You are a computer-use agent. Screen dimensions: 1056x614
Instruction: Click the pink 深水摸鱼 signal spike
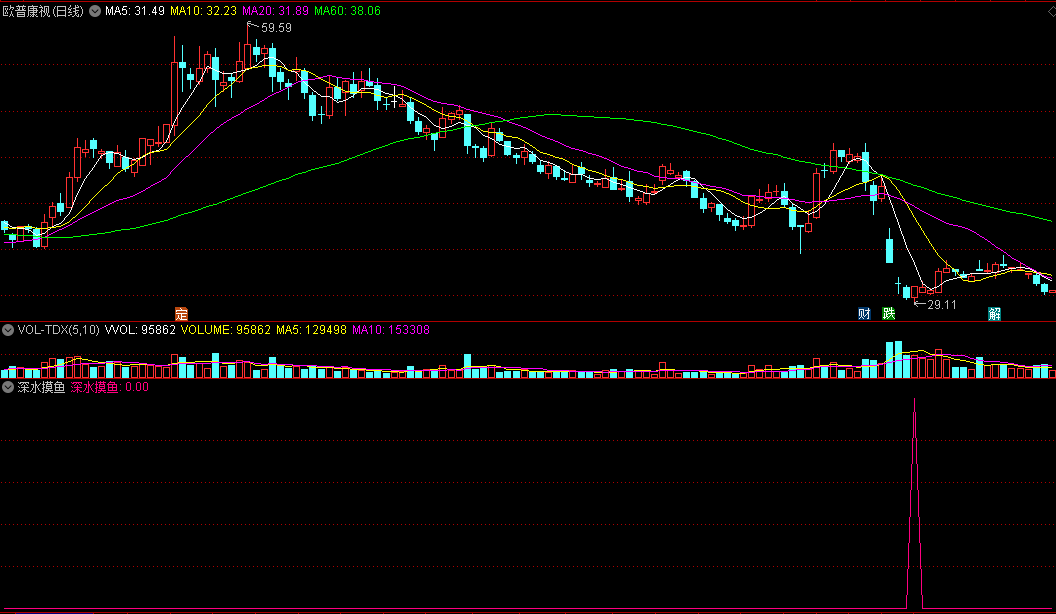coord(915,504)
